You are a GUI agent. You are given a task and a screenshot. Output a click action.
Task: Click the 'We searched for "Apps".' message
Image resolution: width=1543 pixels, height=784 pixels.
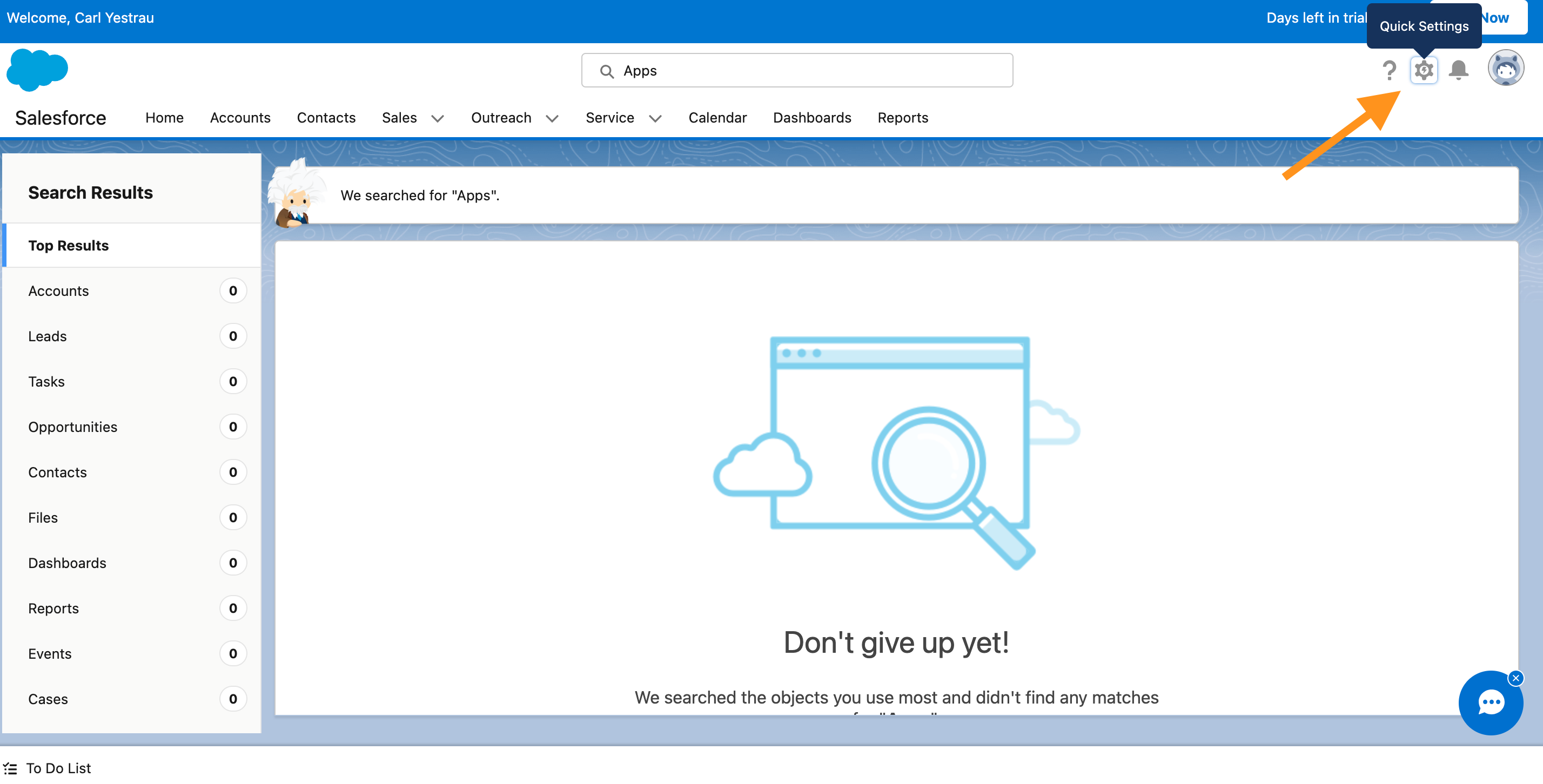click(420, 195)
